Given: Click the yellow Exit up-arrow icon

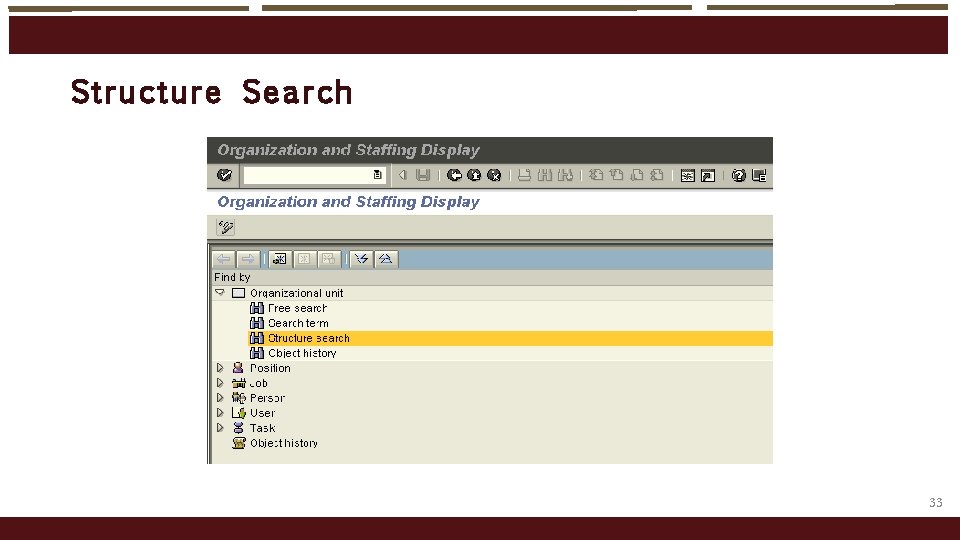Looking at the screenshot, I should [474, 176].
